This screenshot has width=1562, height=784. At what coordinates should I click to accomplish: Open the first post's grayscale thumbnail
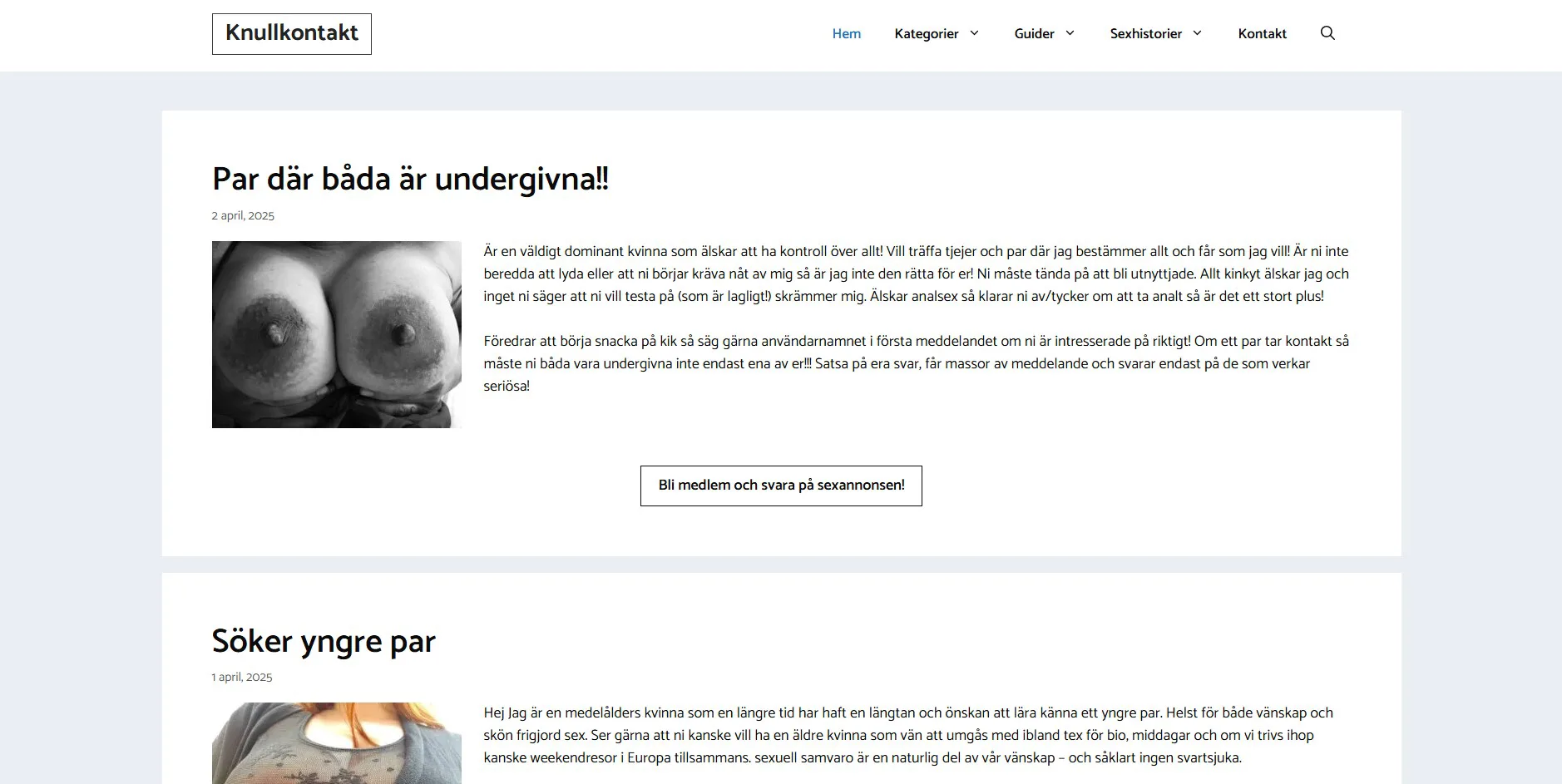337,334
